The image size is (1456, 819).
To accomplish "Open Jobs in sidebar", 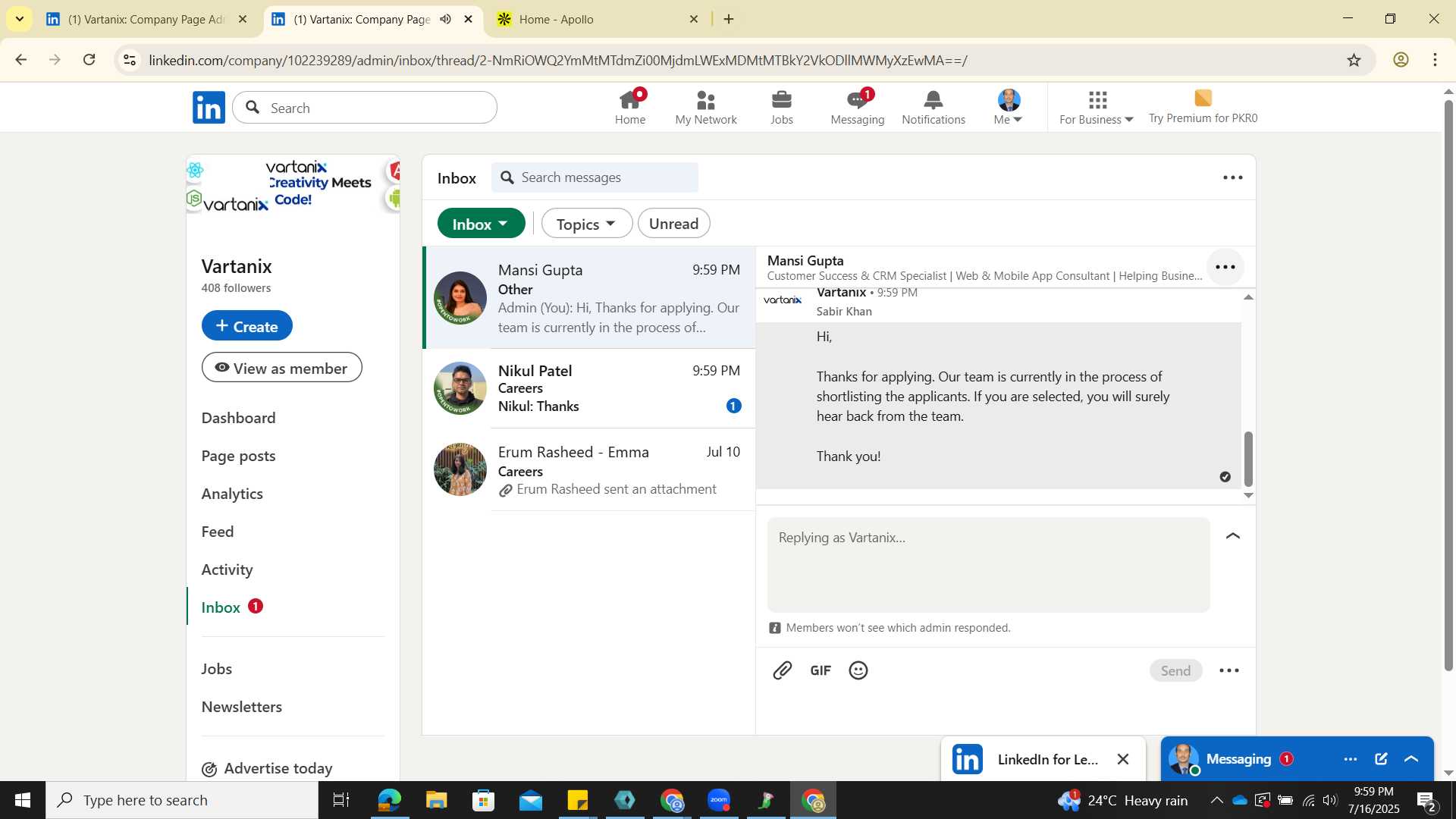I will coord(217,669).
